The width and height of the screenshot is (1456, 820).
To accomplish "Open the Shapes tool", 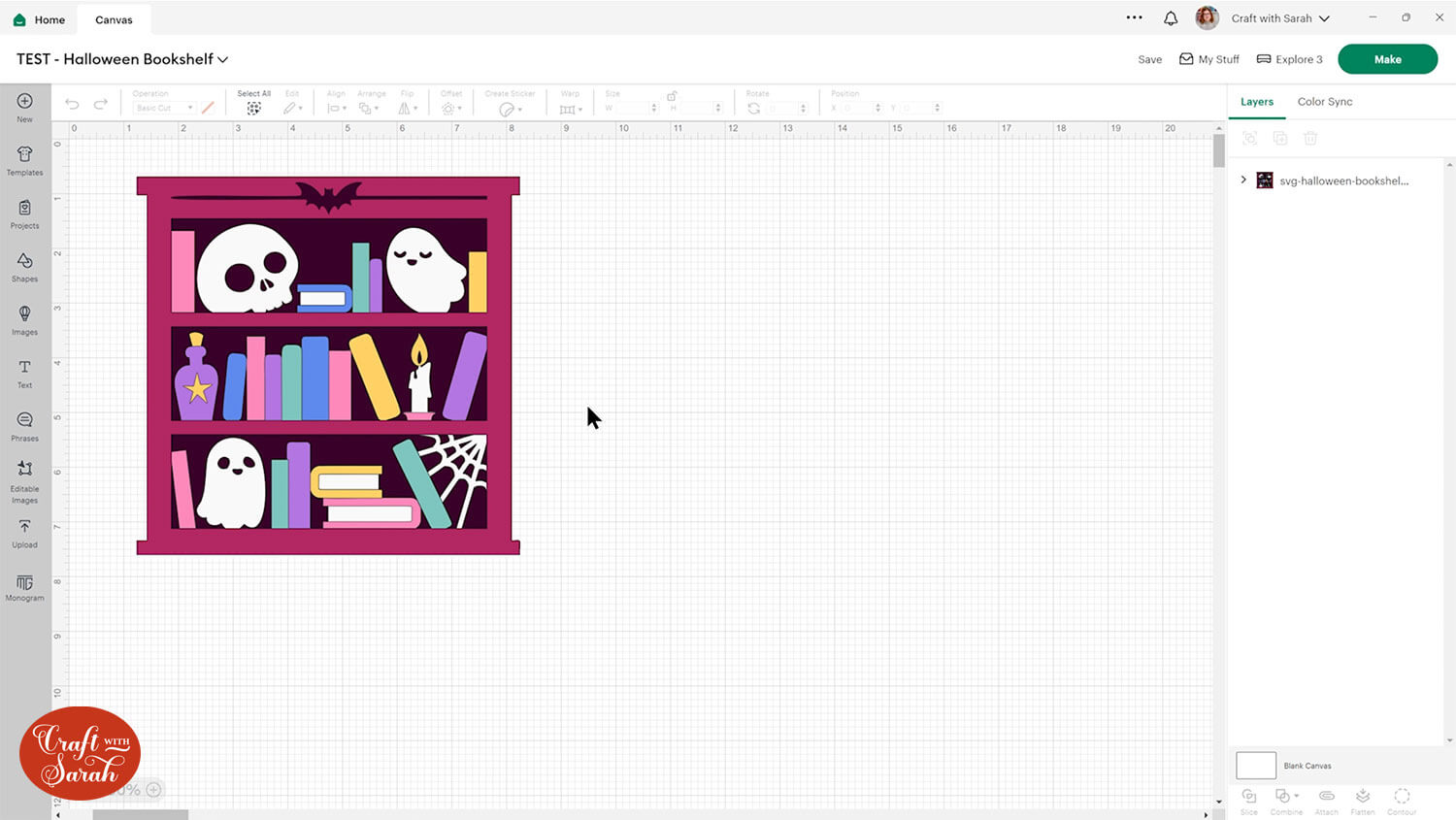I will click(24, 266).
